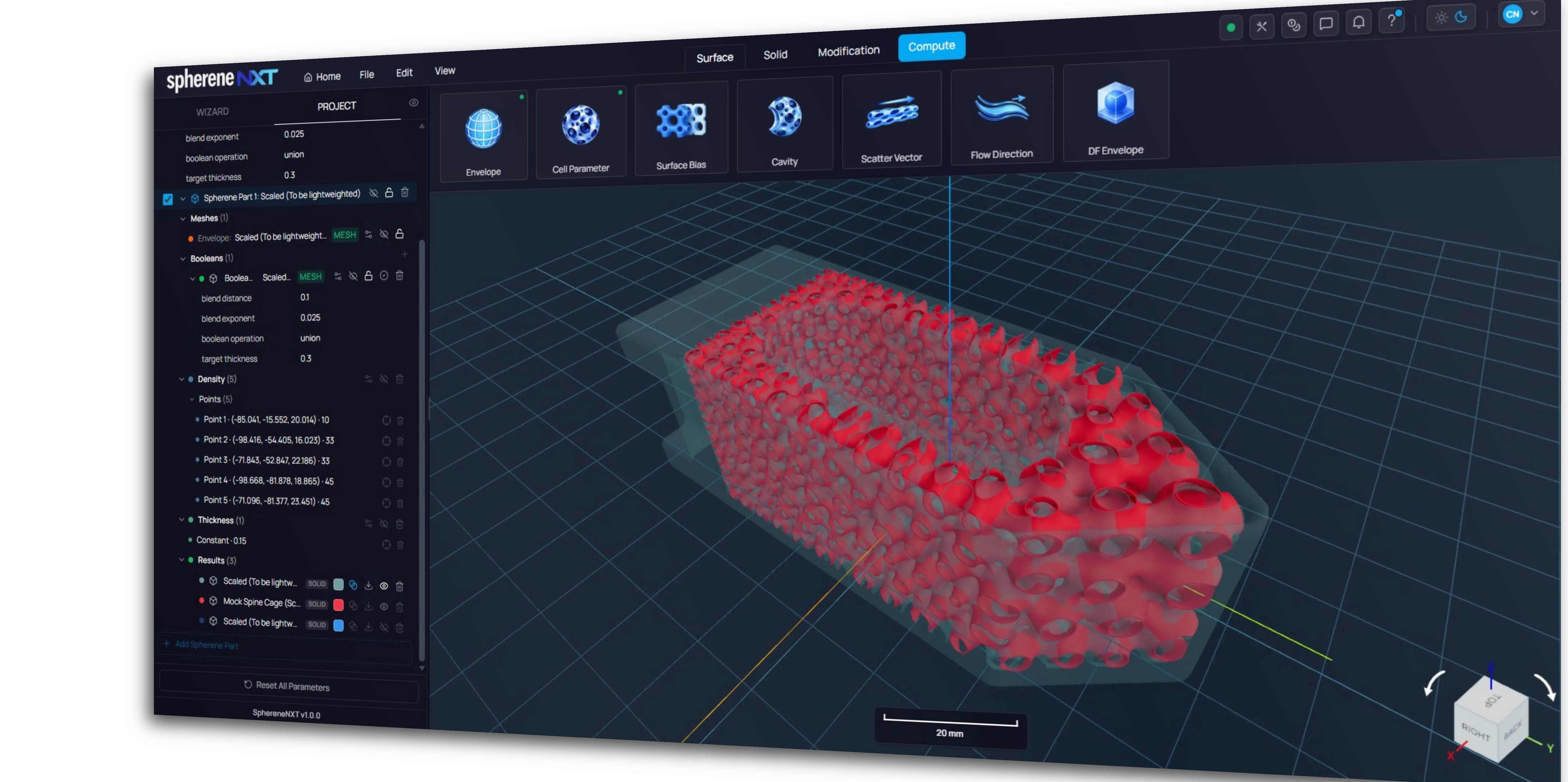Open the CN account dropdown arrow
Screen dimensions: 1568x782
(x=1534, y=13)
